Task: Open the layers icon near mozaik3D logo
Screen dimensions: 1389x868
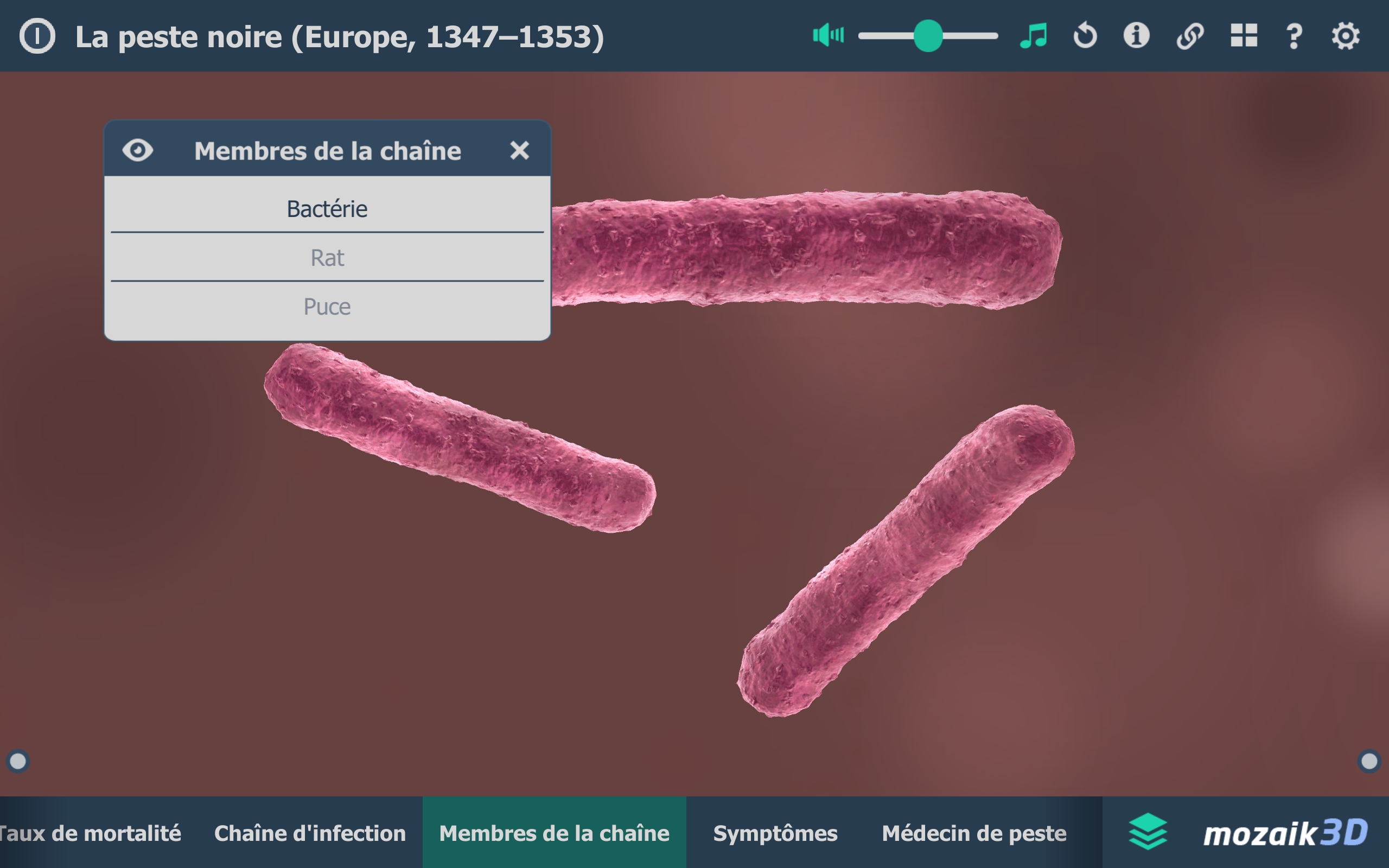Action: pos(1148,832)
